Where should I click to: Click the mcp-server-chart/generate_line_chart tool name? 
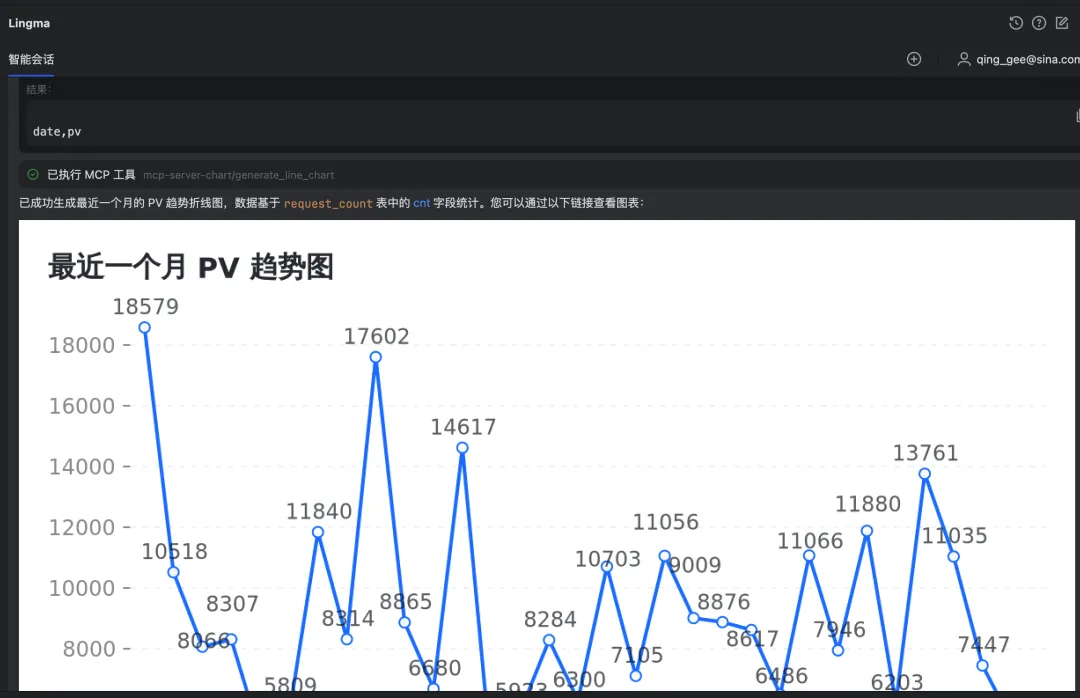pyautogui.click(x=238, y=175)
